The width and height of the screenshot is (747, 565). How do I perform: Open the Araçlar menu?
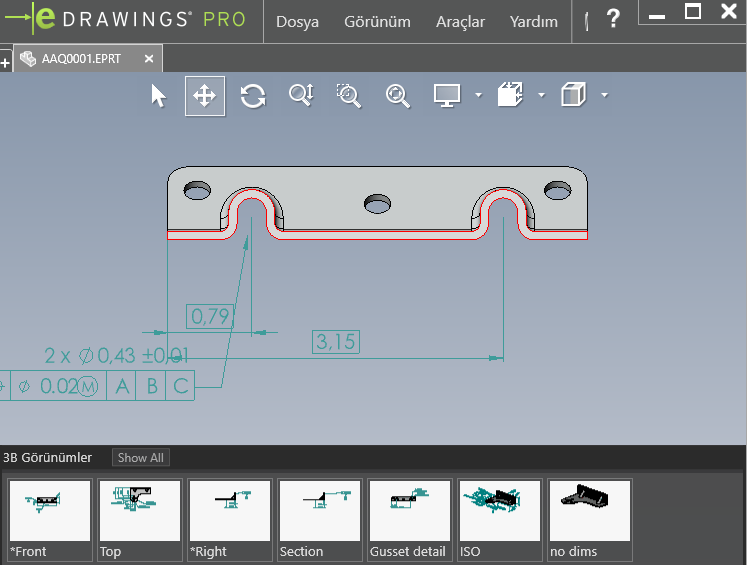[460, 21]
